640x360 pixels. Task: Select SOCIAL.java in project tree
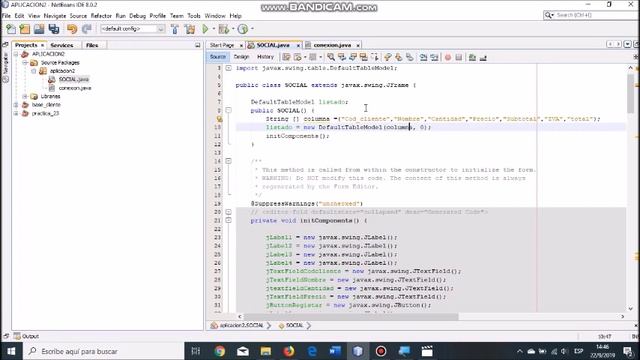(73, 79)
